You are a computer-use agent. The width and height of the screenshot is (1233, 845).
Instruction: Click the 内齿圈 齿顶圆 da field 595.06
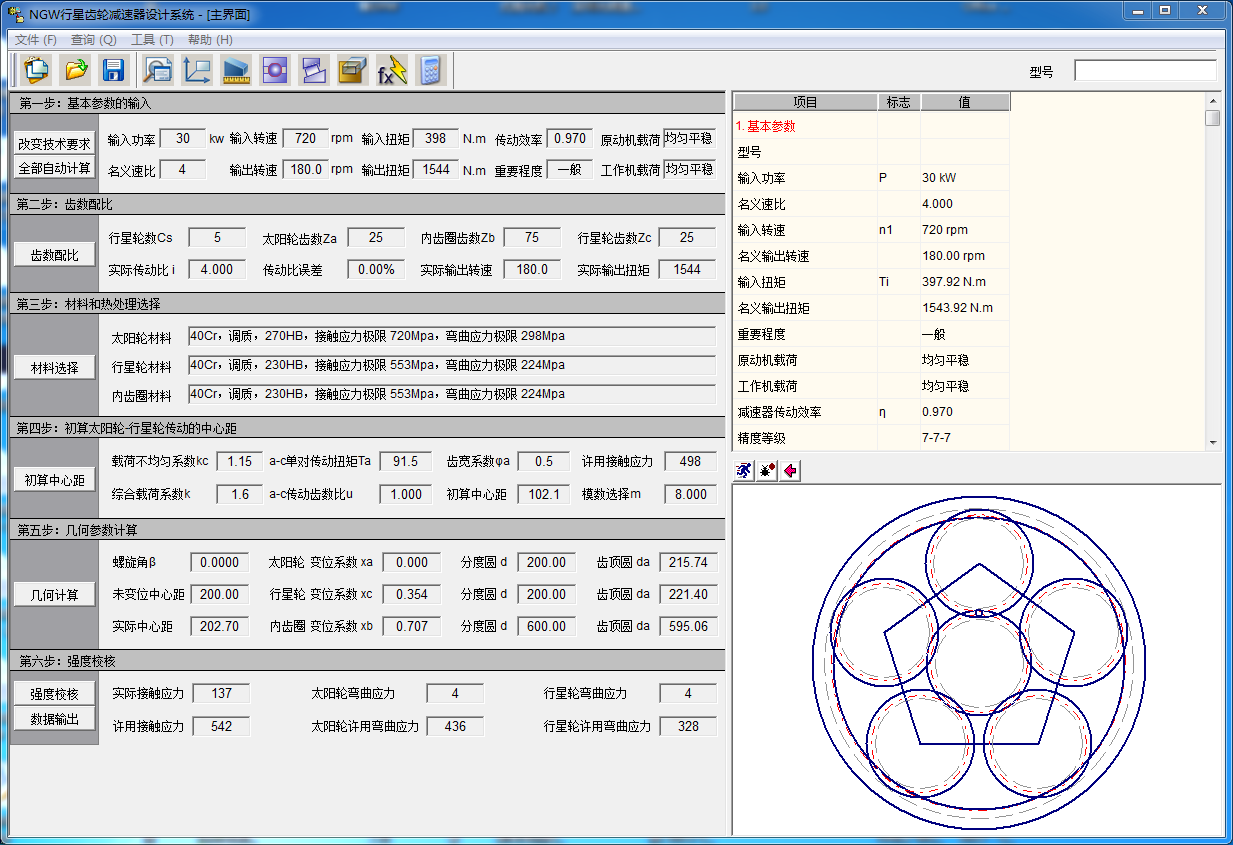[x=688, y=626]
